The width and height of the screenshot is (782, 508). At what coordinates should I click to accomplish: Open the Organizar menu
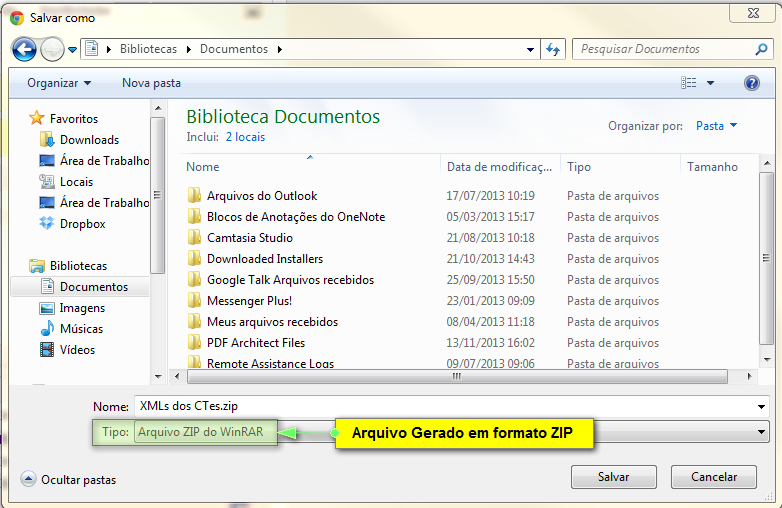59,83
